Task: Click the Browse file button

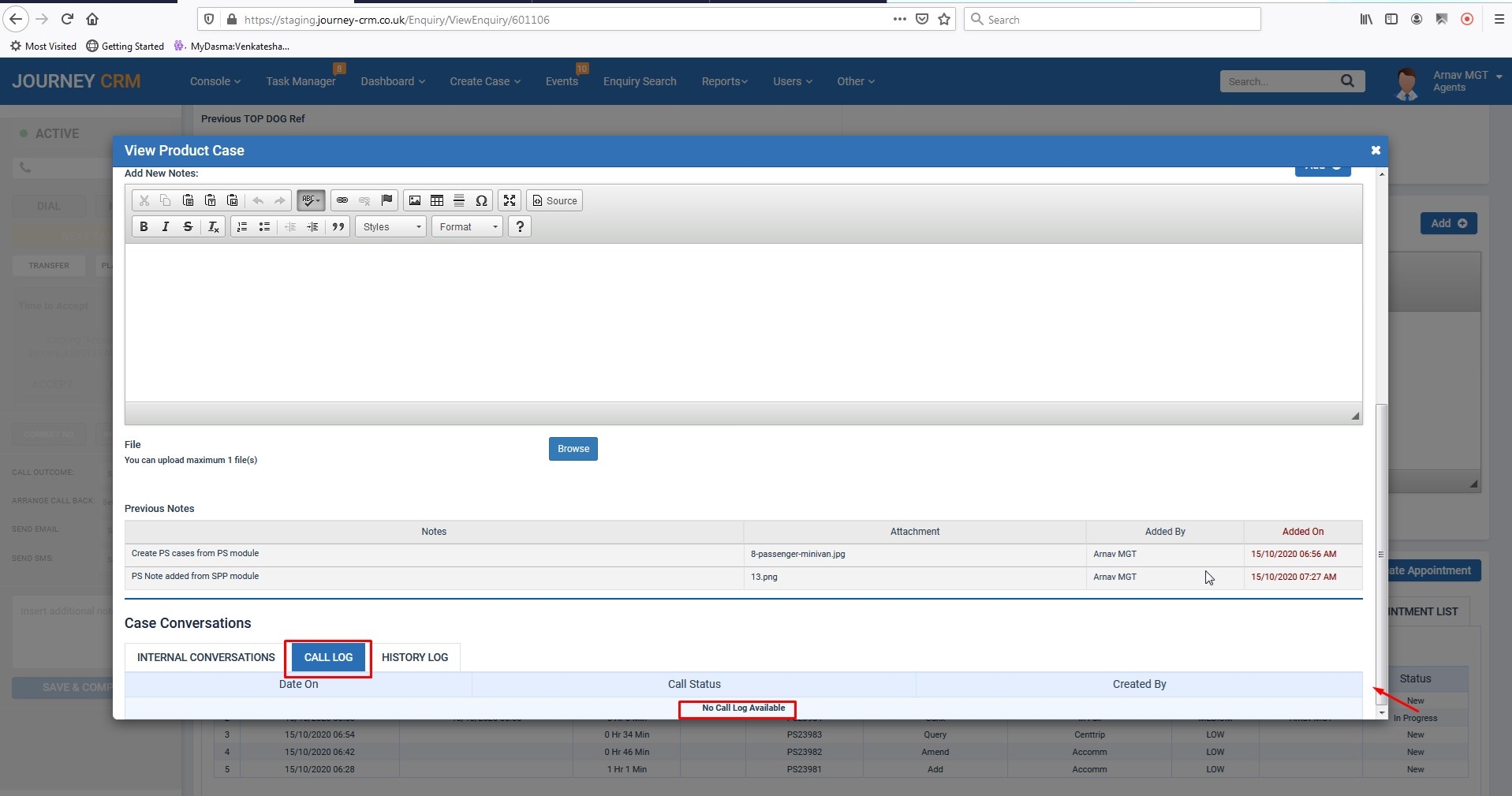Action: tap(573, 449)
